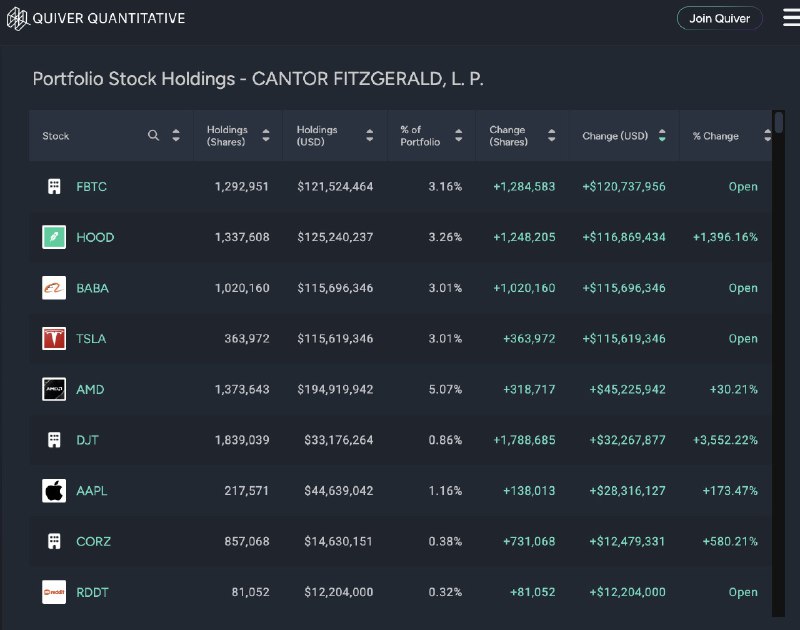Open the DJT ticker link

[87, 440]
